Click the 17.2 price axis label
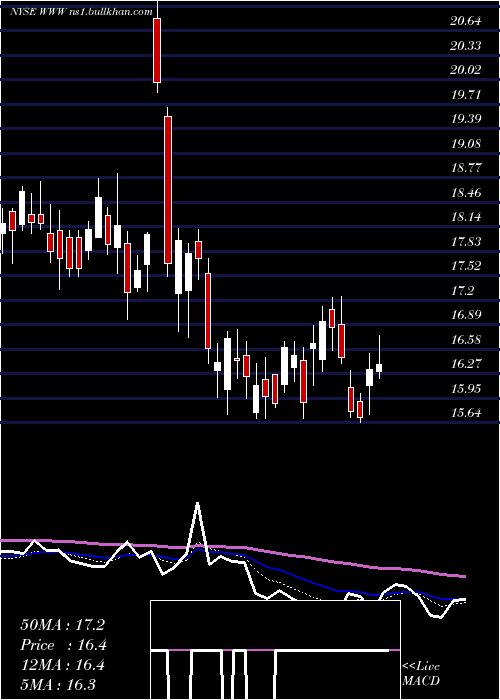Viewport: 500px width, 700px height. pos(462,291)
